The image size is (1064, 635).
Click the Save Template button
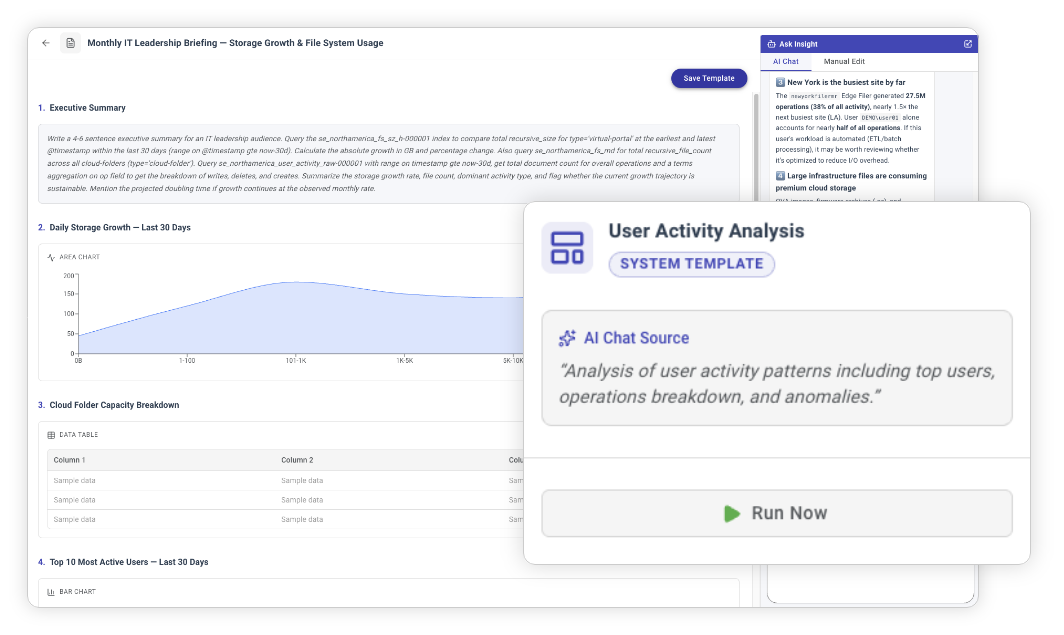point(708,79)
